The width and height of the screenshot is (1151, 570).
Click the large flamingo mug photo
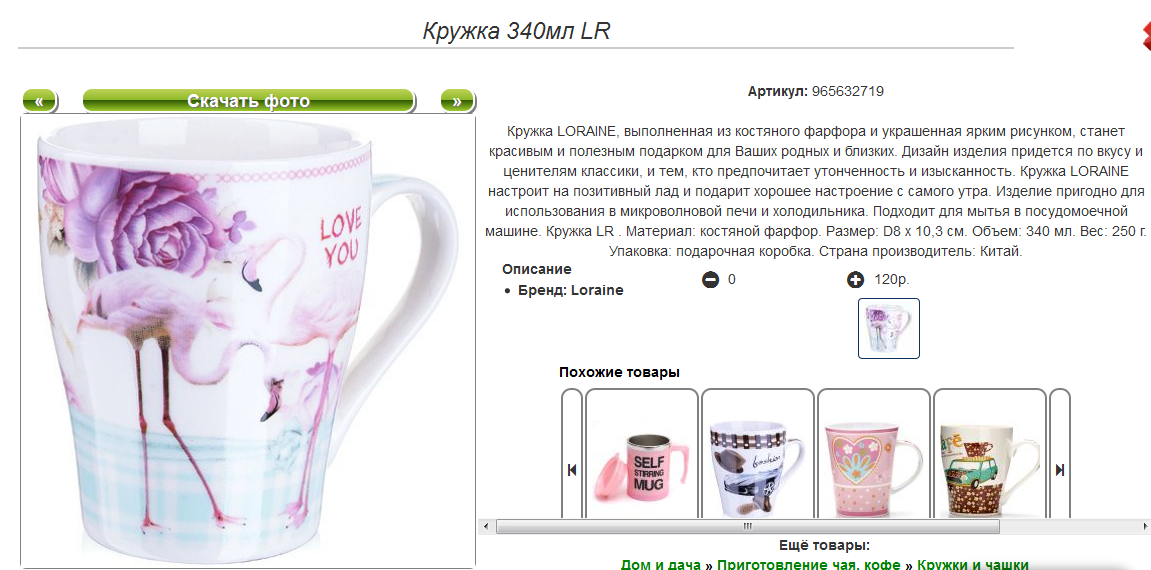click(248, 340)
